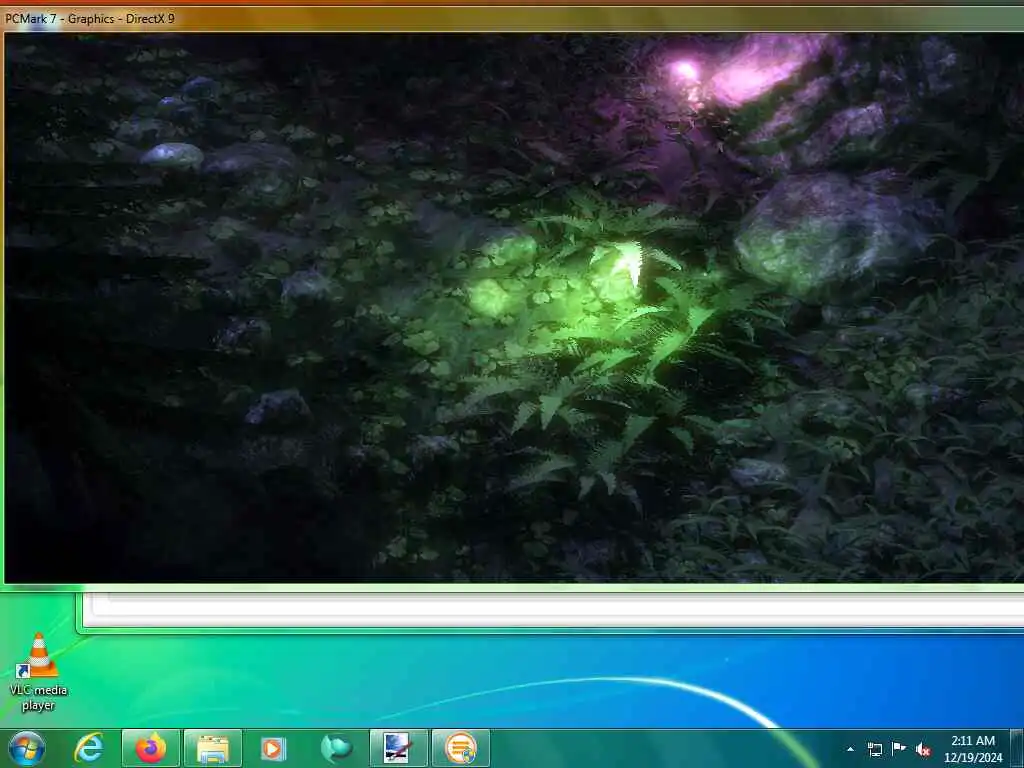Open Windows Explorer folder icon in taskbar

click(x=213, y=748)
